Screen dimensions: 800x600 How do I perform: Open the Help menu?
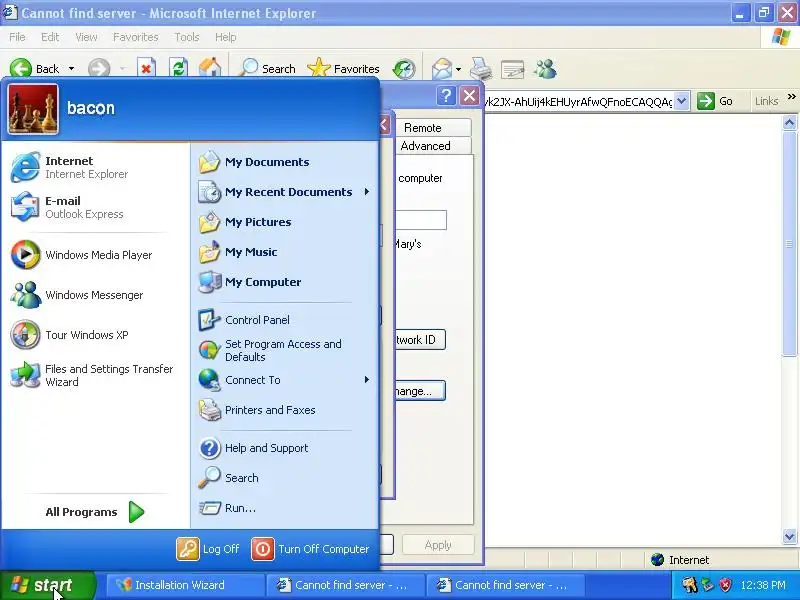click(x=226, y=37)
